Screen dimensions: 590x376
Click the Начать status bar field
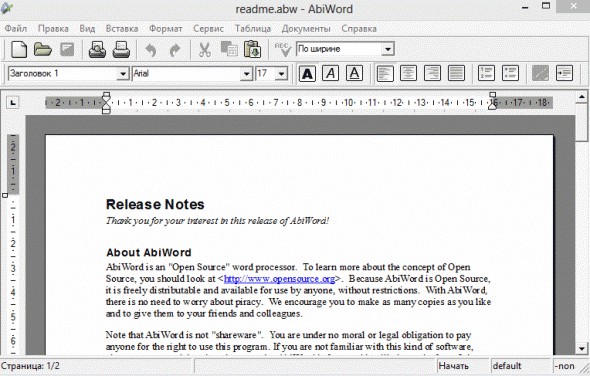pos(463,366)
